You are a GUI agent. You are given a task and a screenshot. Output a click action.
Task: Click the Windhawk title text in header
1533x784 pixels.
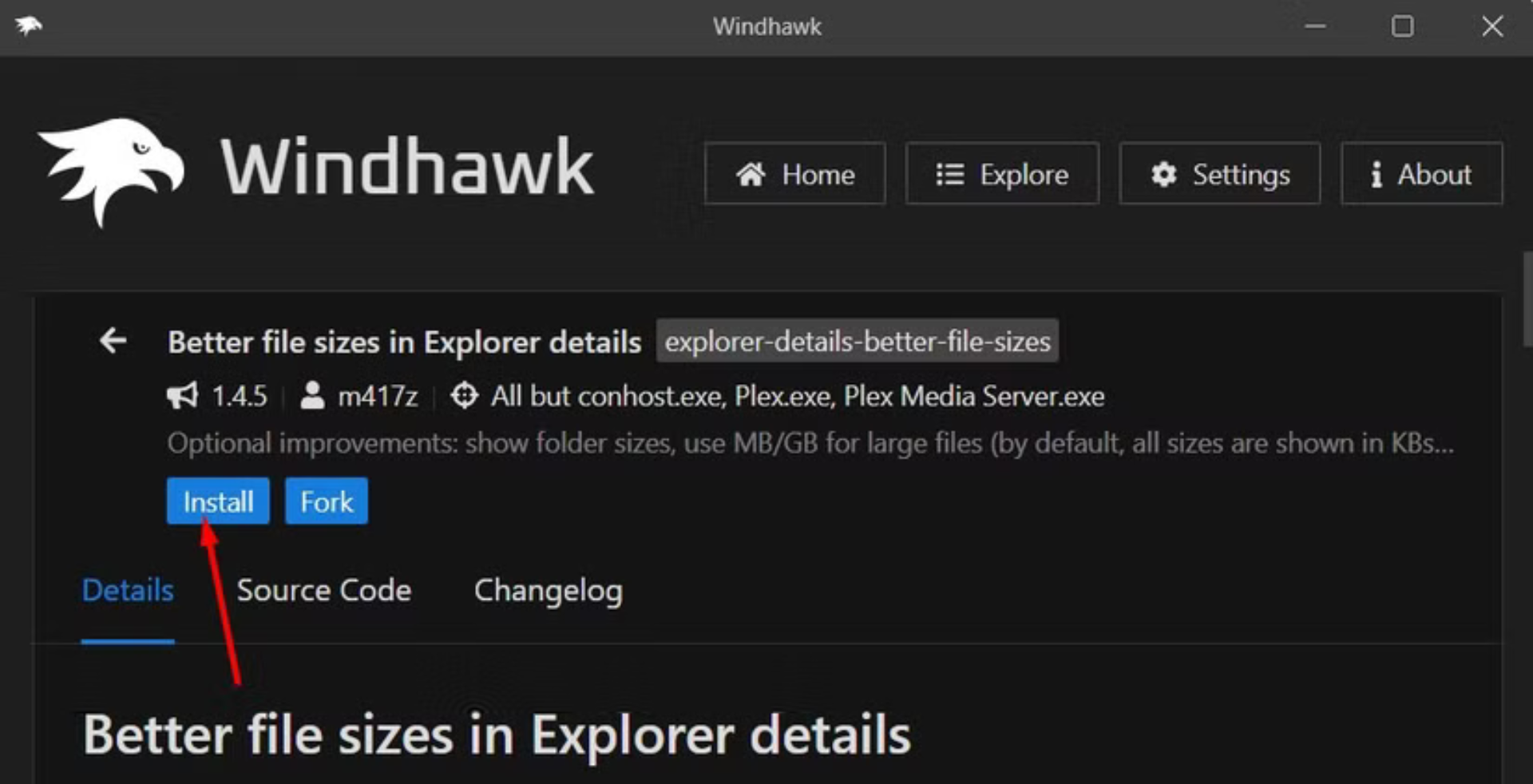click(x=407, y=168)
